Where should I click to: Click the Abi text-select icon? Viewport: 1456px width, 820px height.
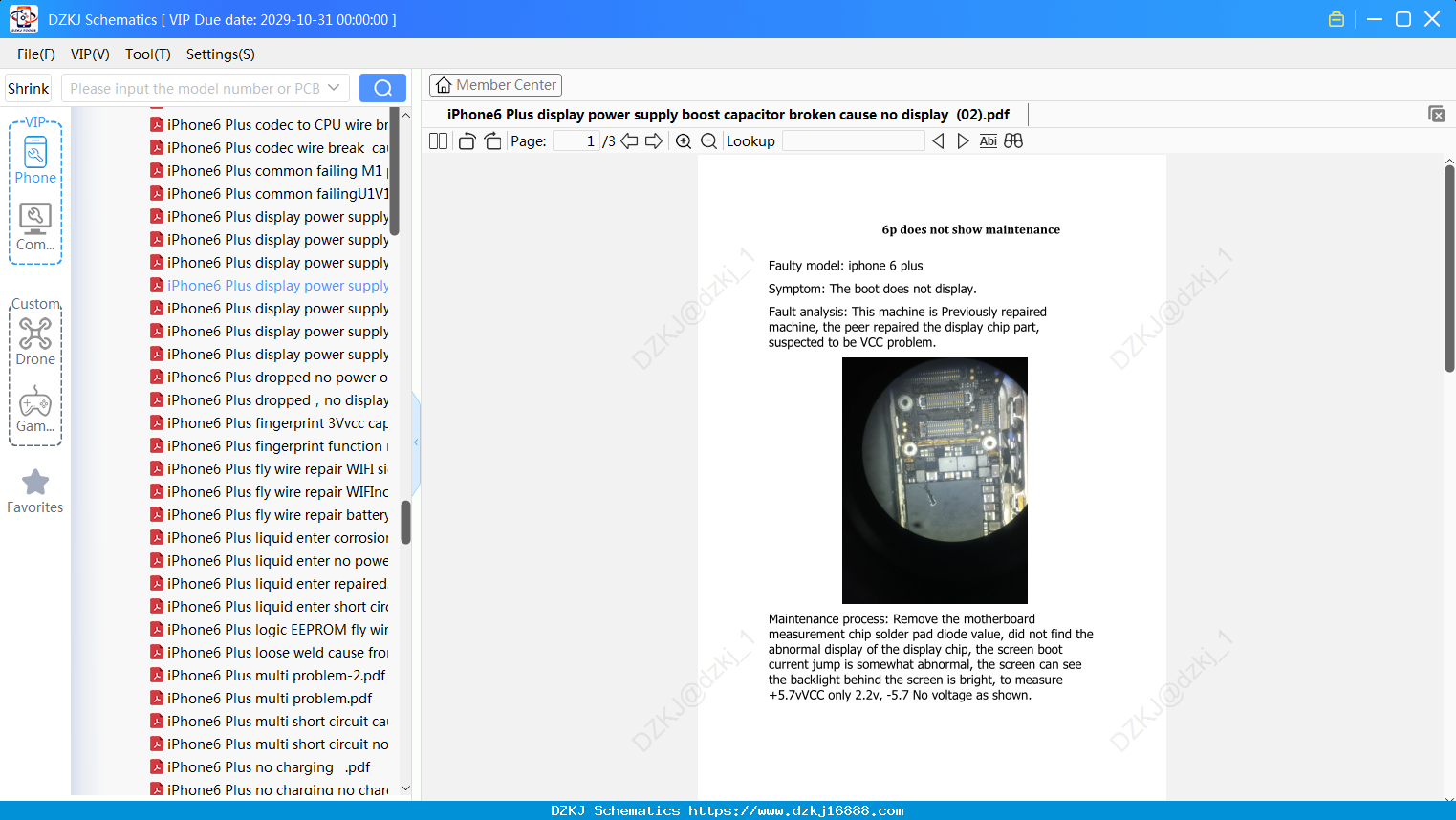[x=989, y=141]
